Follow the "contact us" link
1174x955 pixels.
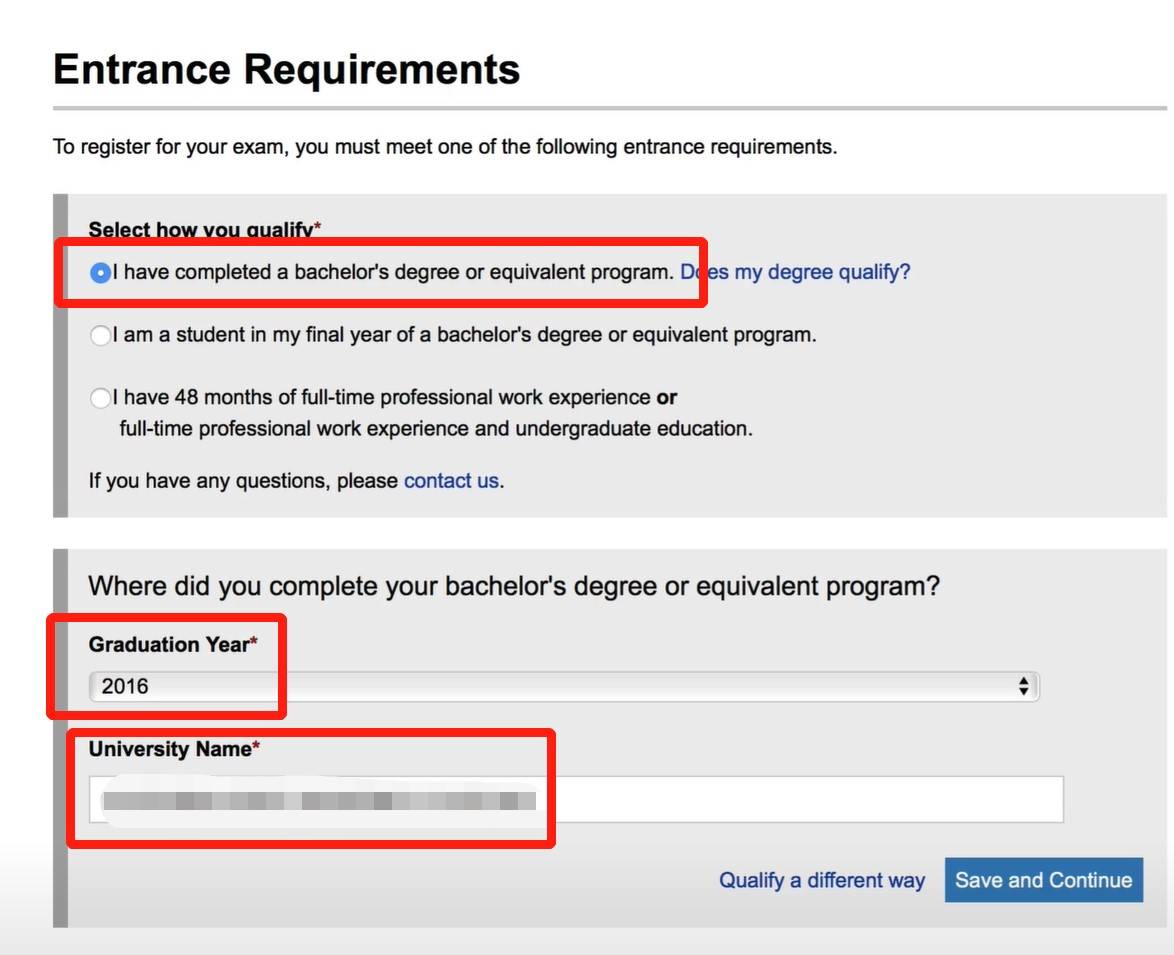[450, 481]
